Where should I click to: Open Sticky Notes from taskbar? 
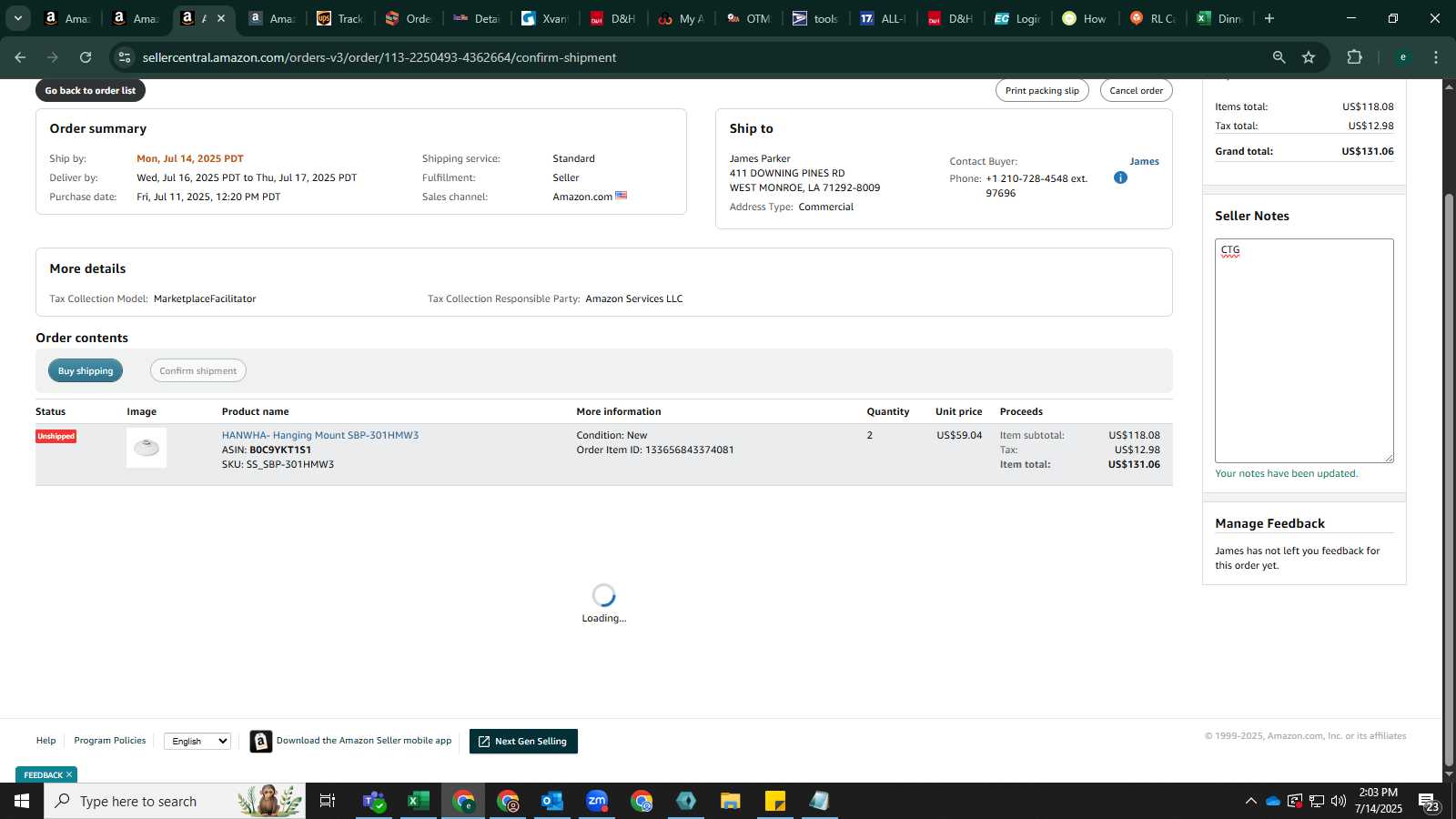point(774,801)
